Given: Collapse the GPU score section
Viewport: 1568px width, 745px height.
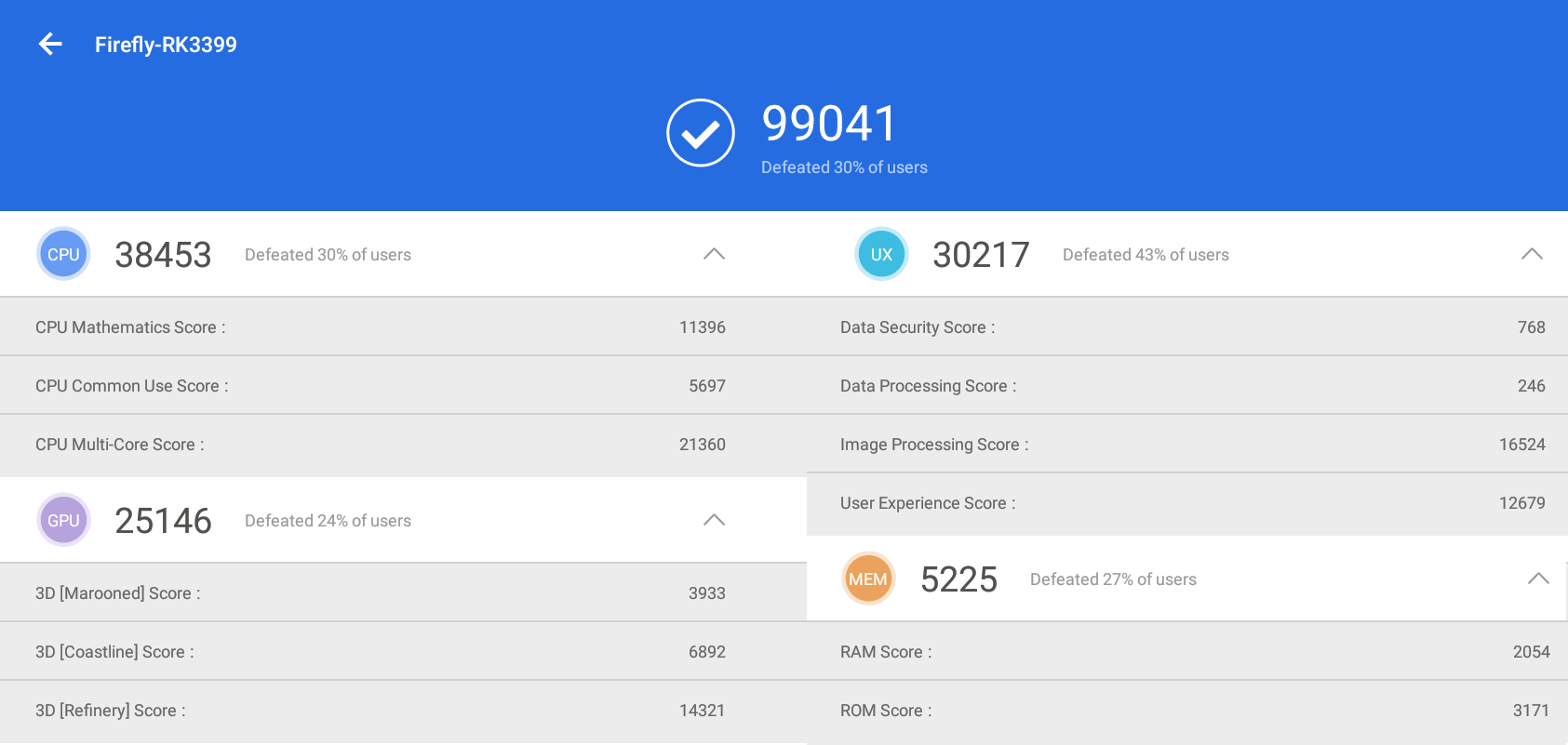Looking at the screenshot, I should click(x=714, y=520).
